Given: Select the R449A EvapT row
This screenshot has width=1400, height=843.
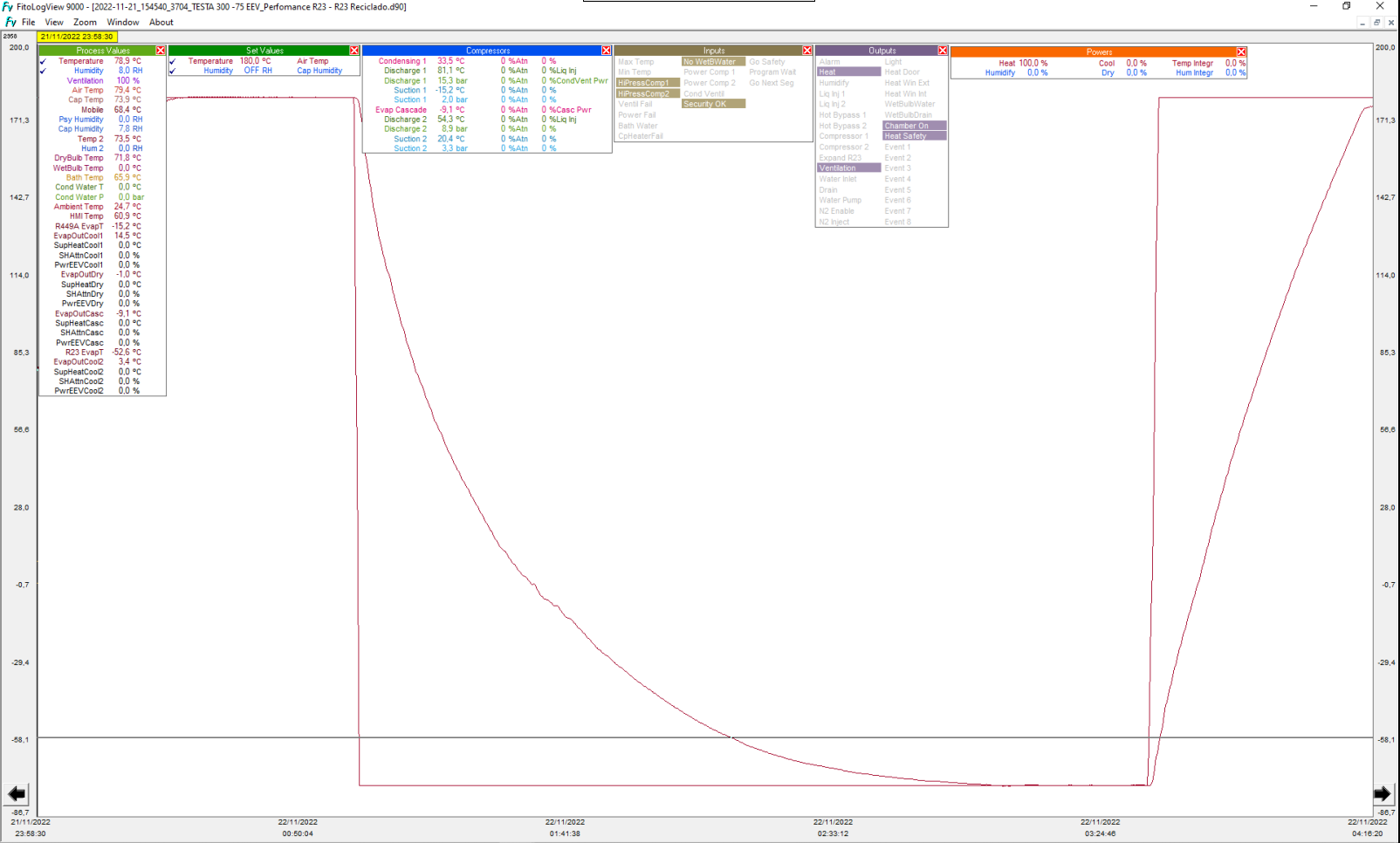Looking at the screenshot, I should click(x=102, y=226).
